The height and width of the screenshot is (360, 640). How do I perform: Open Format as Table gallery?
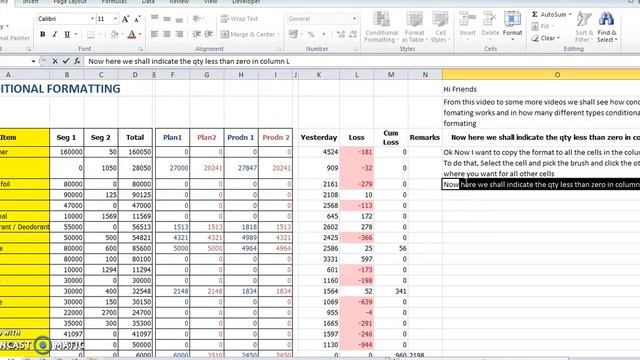coord(414,27)
